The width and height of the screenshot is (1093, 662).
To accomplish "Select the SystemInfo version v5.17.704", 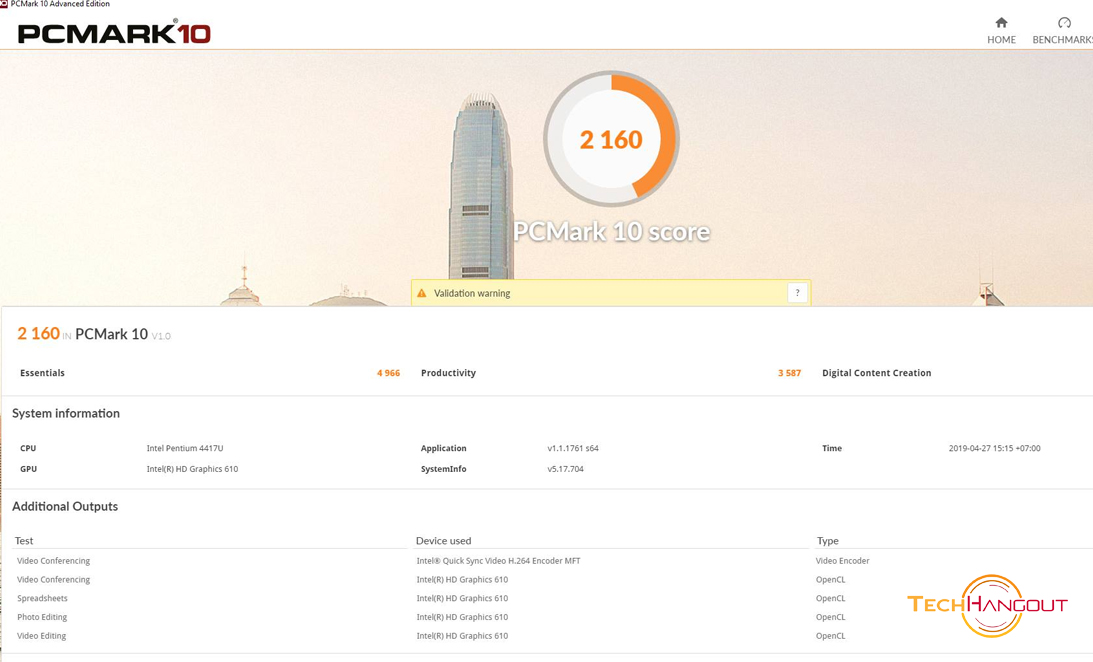I will point(565,469).
